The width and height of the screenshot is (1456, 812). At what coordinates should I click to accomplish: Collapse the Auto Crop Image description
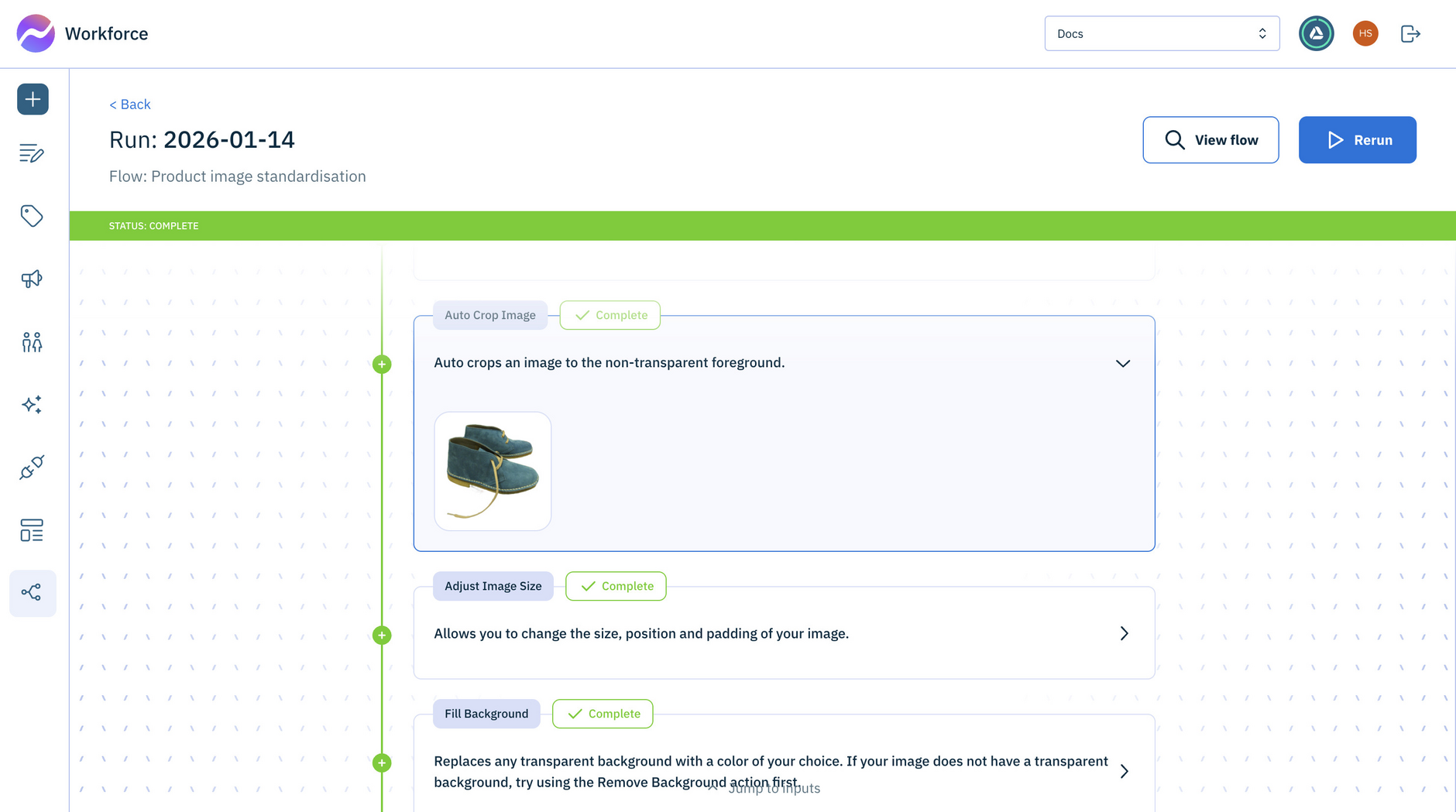tap(1123, 363)
